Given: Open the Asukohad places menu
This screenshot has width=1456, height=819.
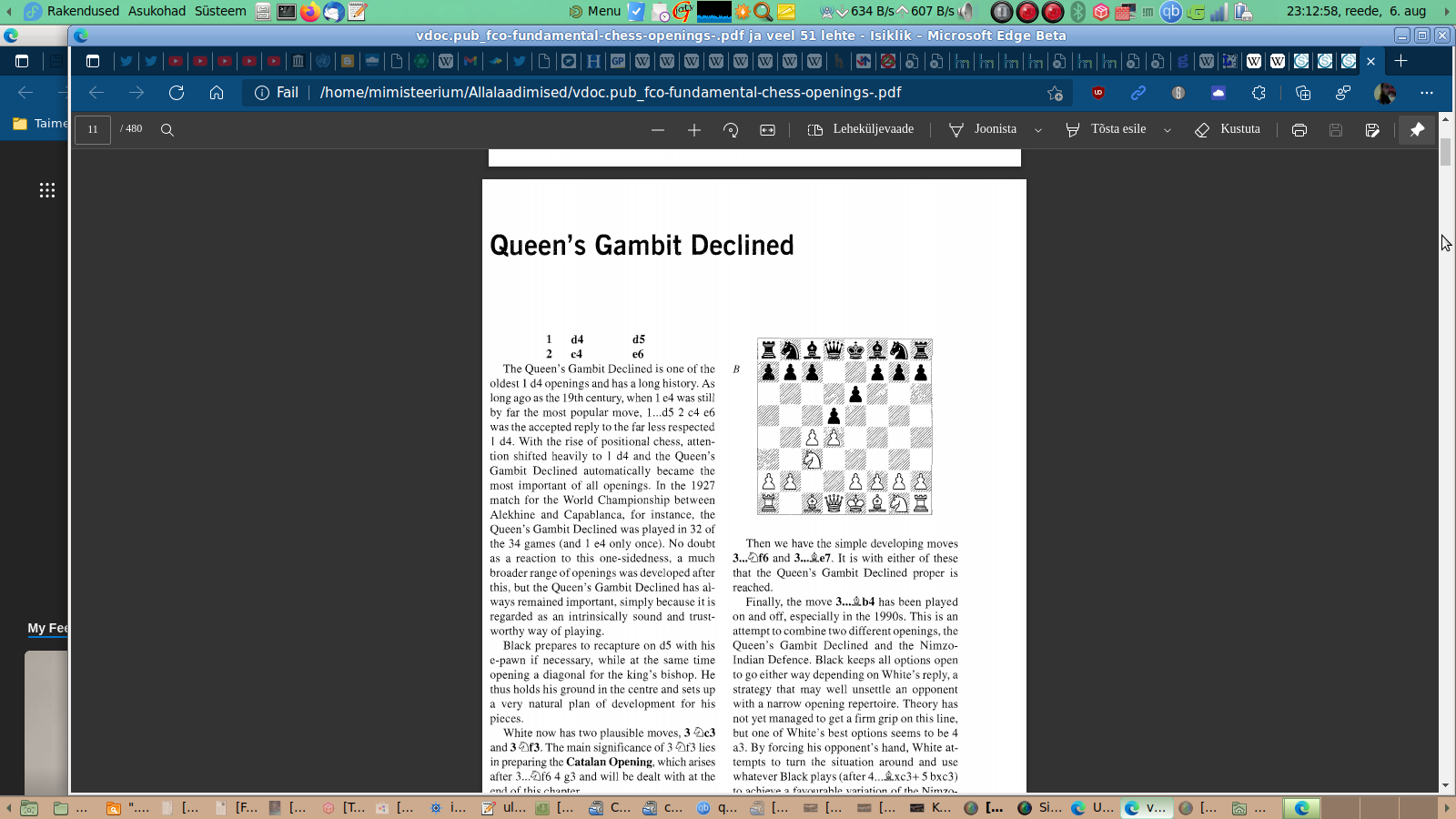Looking at the screenshot, I should 157,11.
